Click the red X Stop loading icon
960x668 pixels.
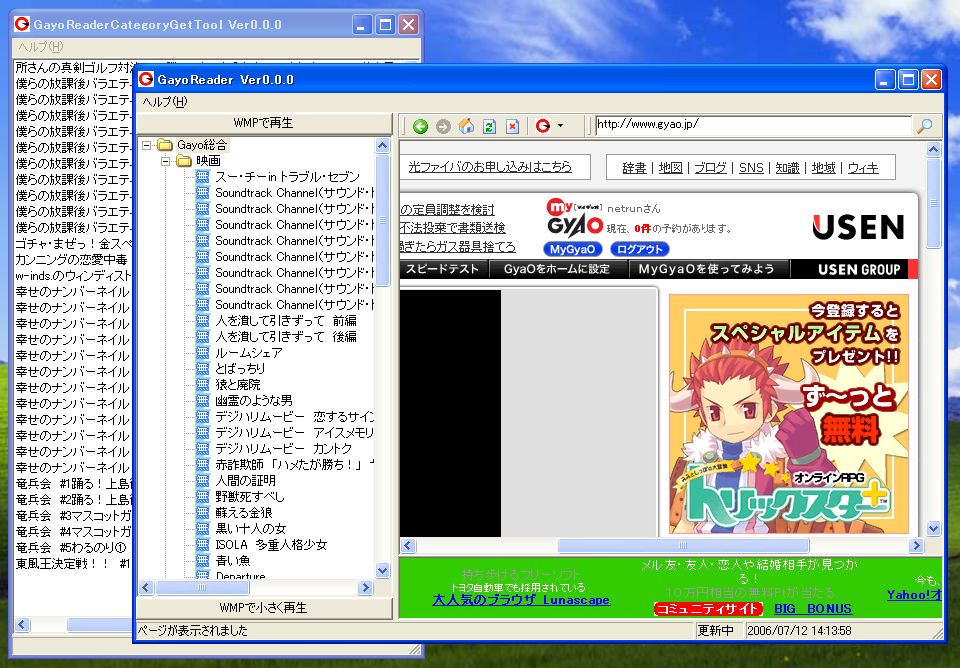click(x=512, y=126)
